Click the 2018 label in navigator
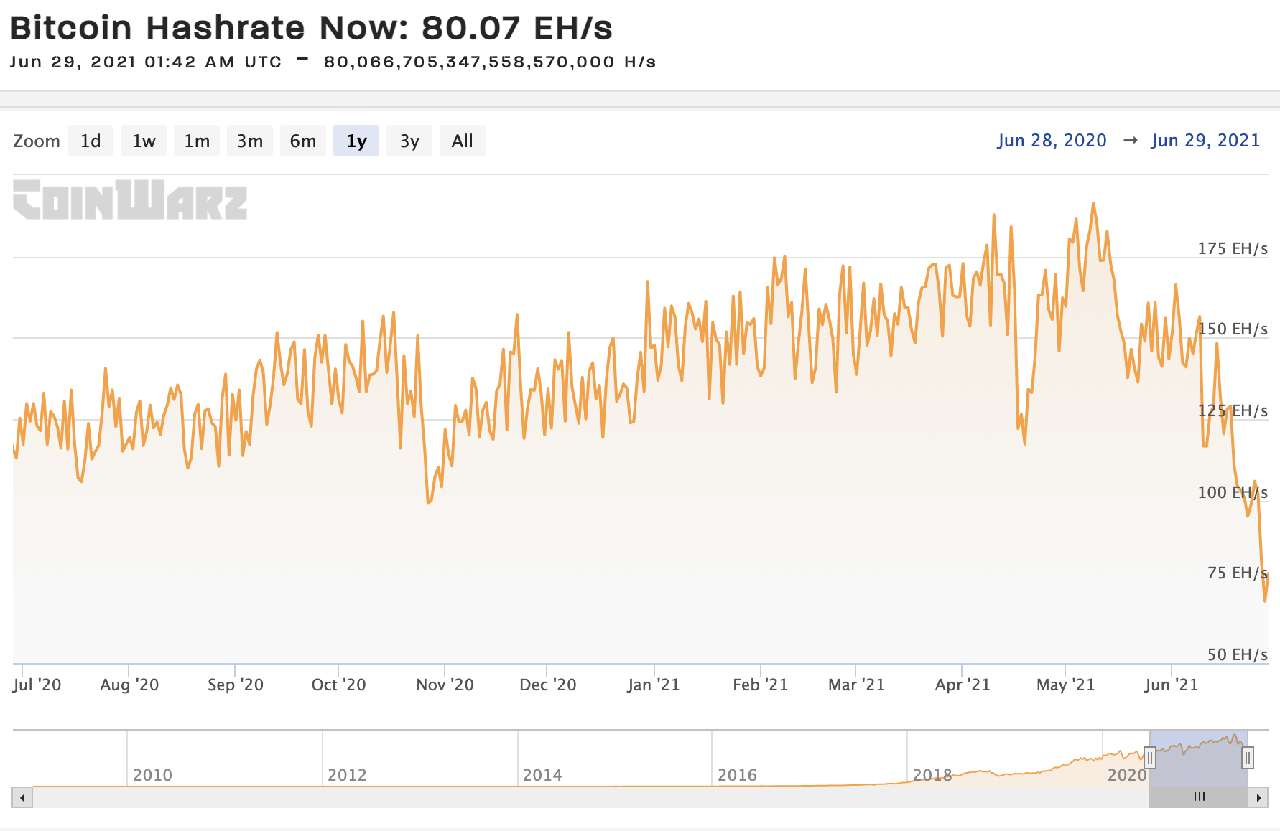Image resolution: width=1280 pixels, height=831 pixels. pos(932,775)
